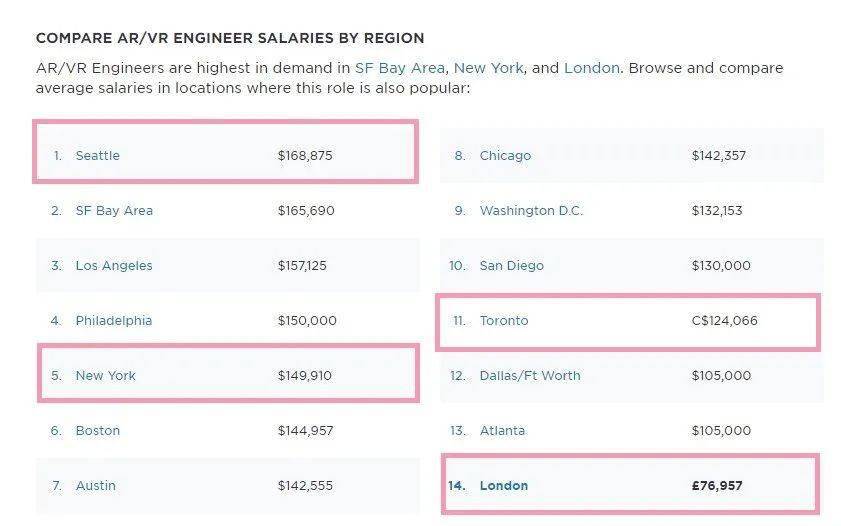Open the London link in intro paragraph
Viewport: 841px width, 526px height.
pyautogui.click(x=592, y=68)
